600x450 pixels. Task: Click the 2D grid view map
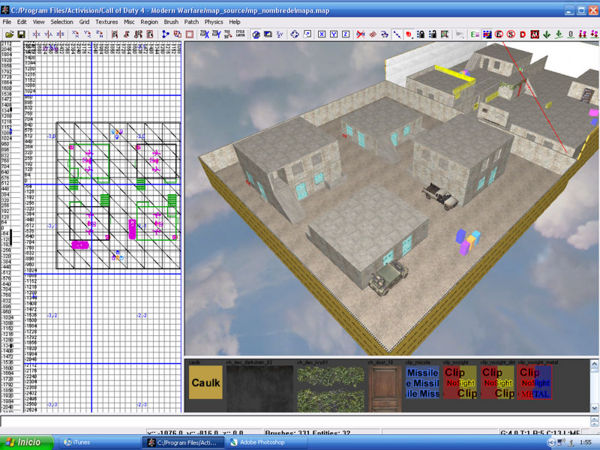click(102, 227)
